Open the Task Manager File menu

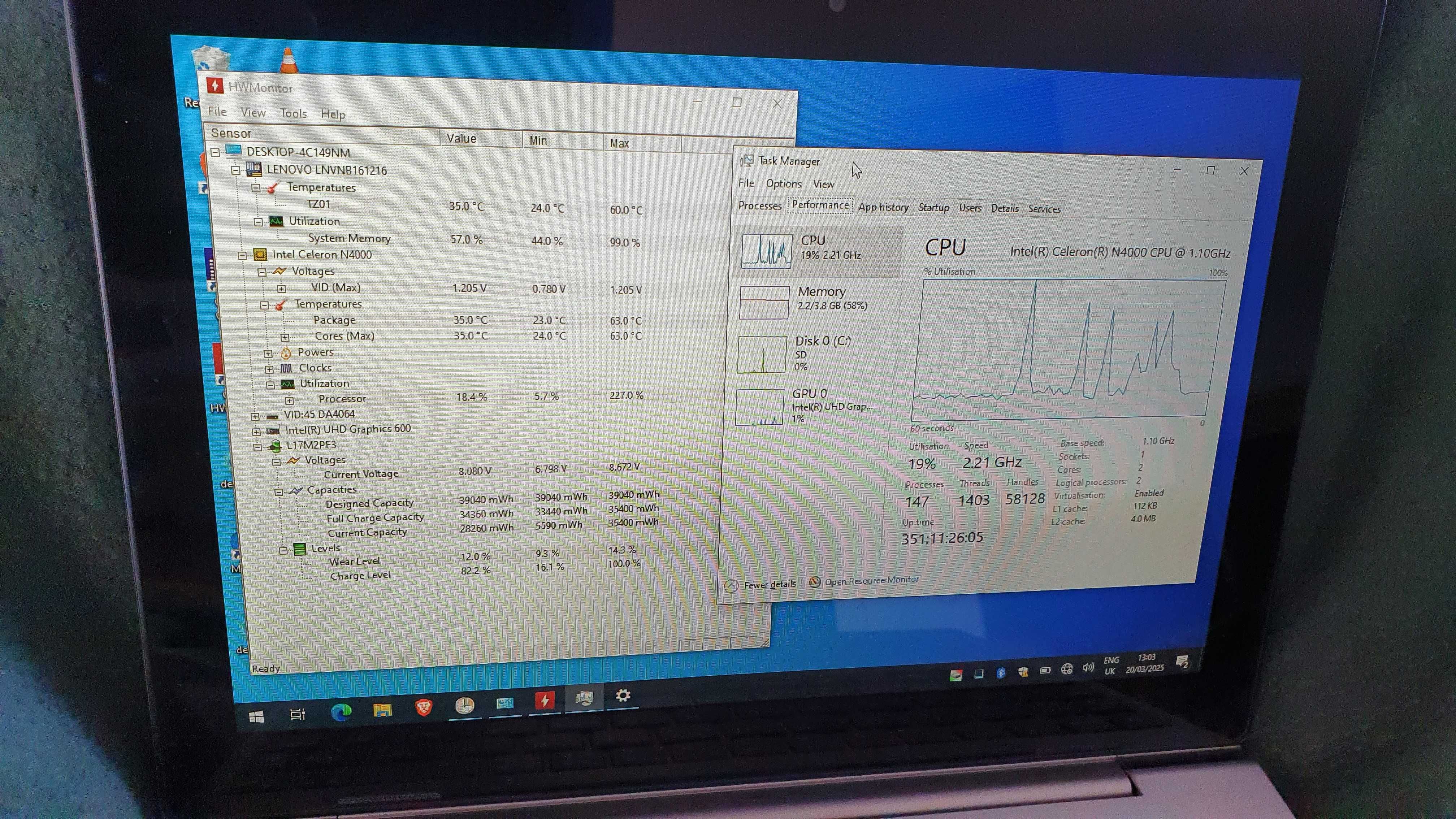[x=746, y=183]
